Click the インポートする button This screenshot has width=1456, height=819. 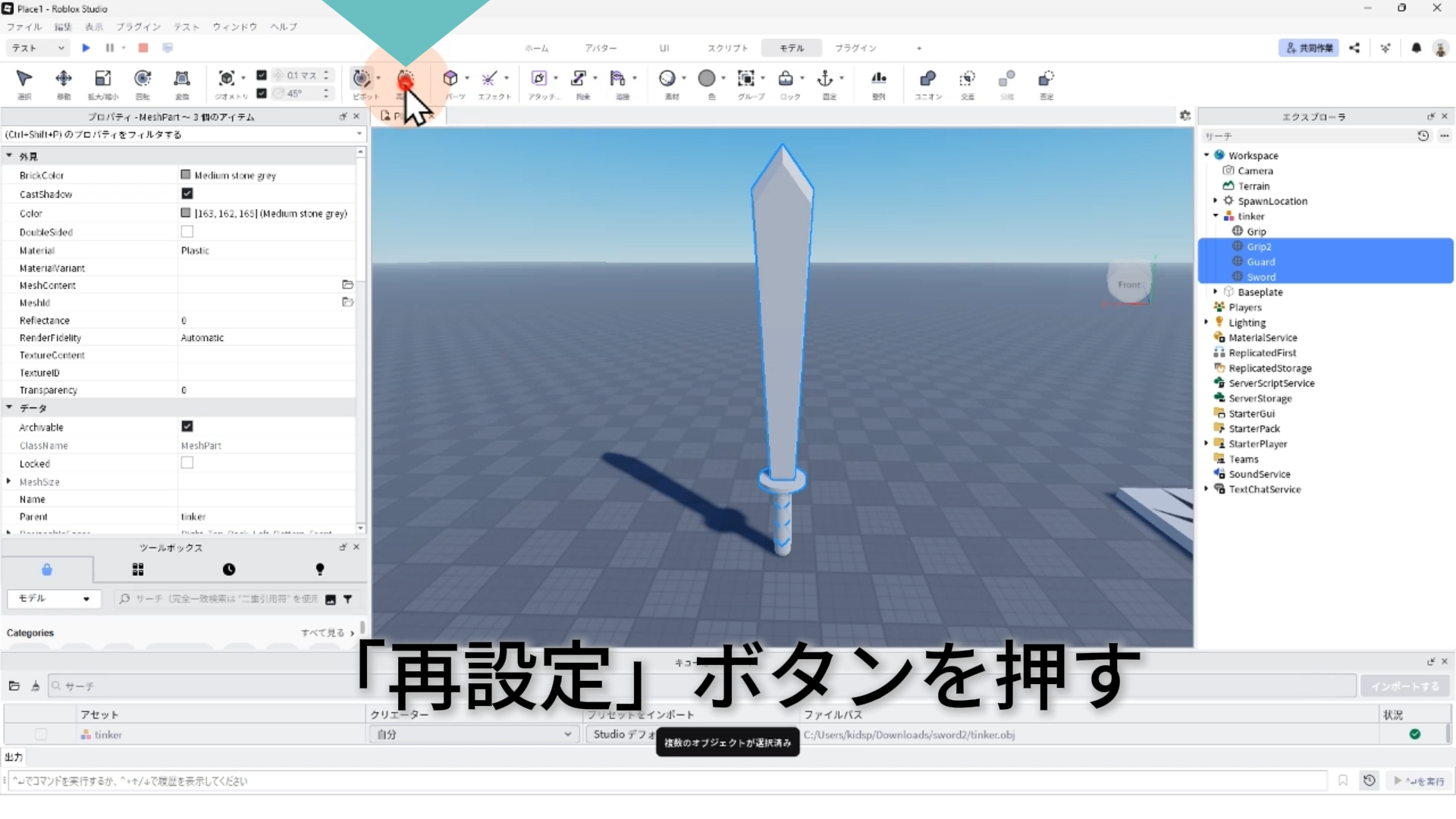pyautogui.click(x=1404, y=686)
